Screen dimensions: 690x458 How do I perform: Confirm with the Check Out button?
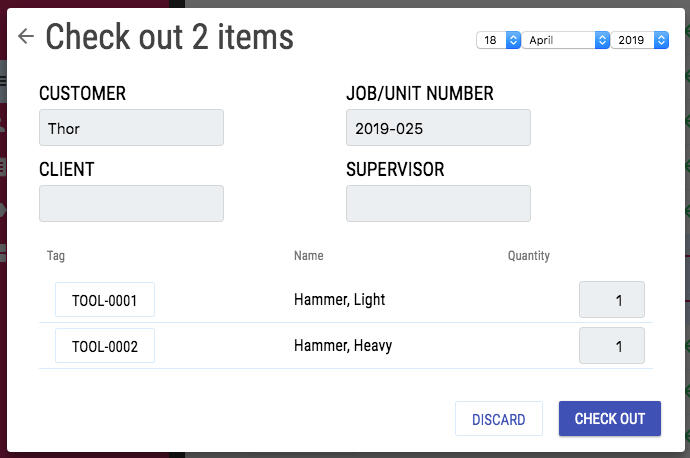tap(609, 418)
